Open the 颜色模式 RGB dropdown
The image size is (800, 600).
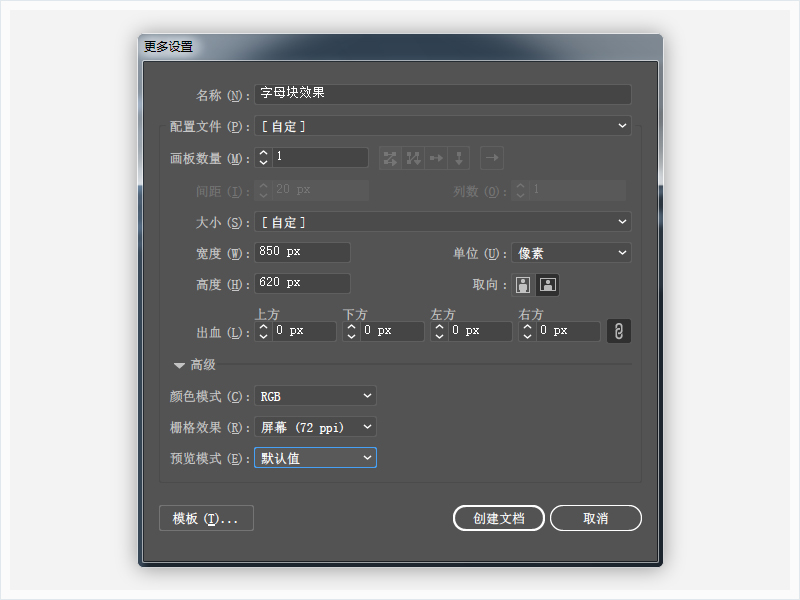pyautogui.click(x=315, y=397)
